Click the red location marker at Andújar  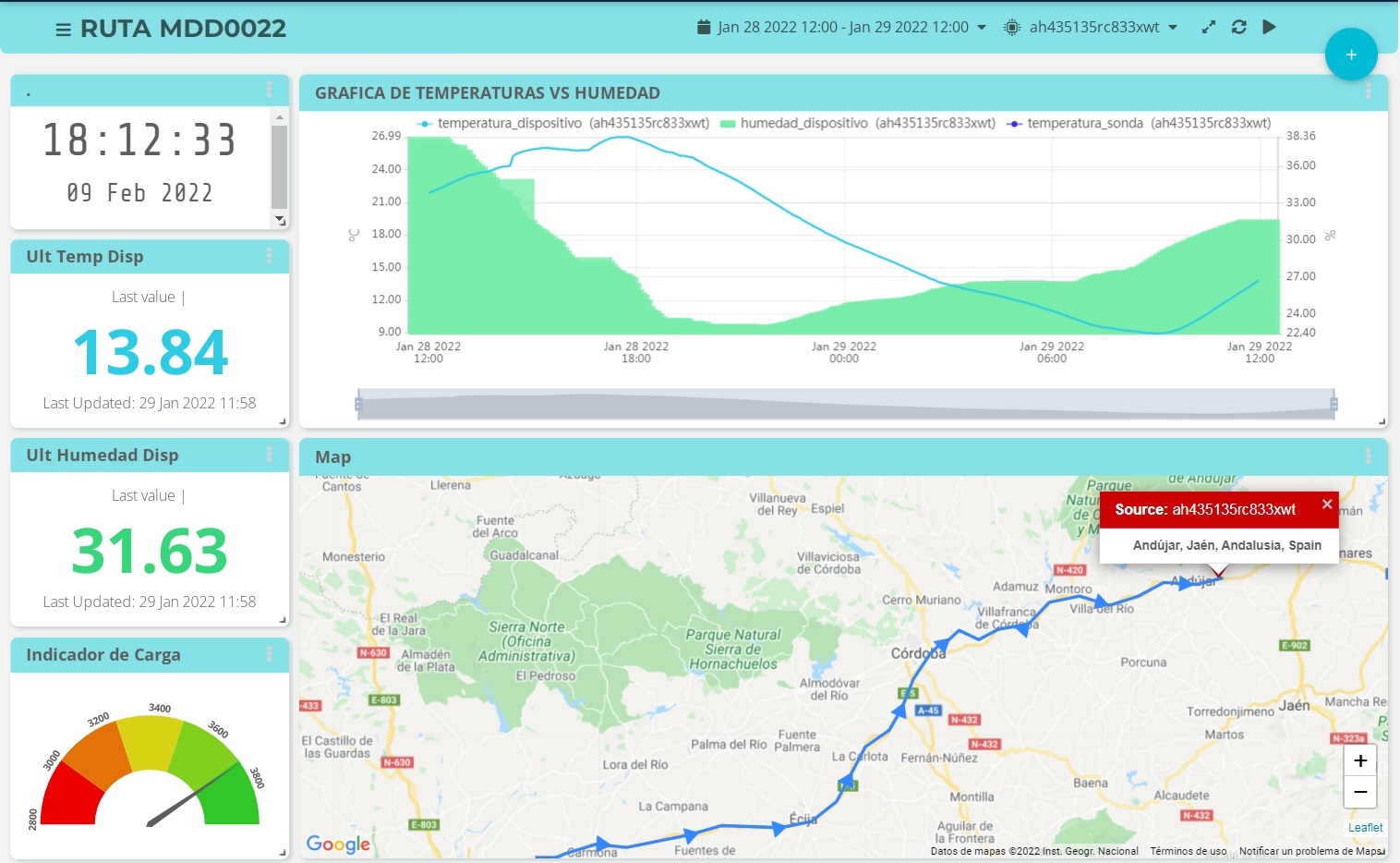pos(1218,572)
